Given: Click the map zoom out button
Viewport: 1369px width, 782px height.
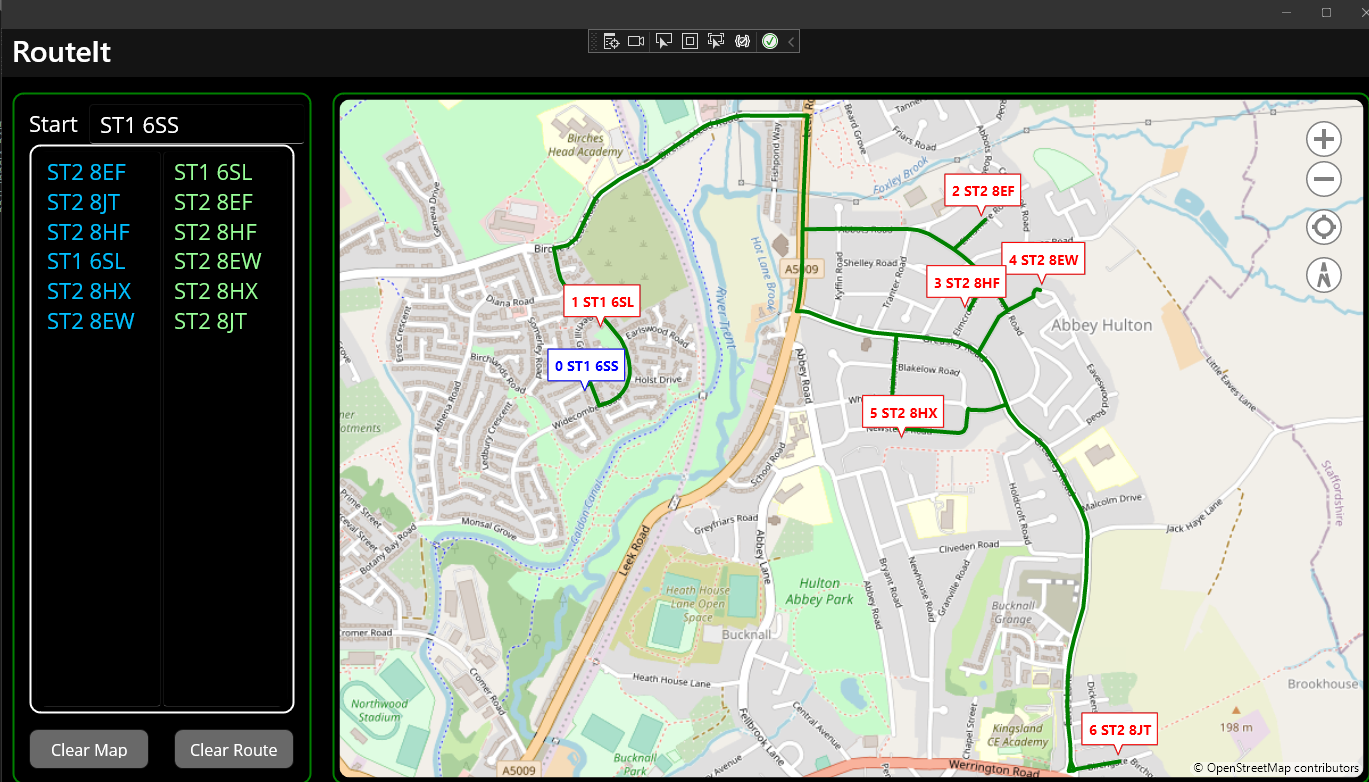Looking at the screenshot, I should pos(1323,179).
